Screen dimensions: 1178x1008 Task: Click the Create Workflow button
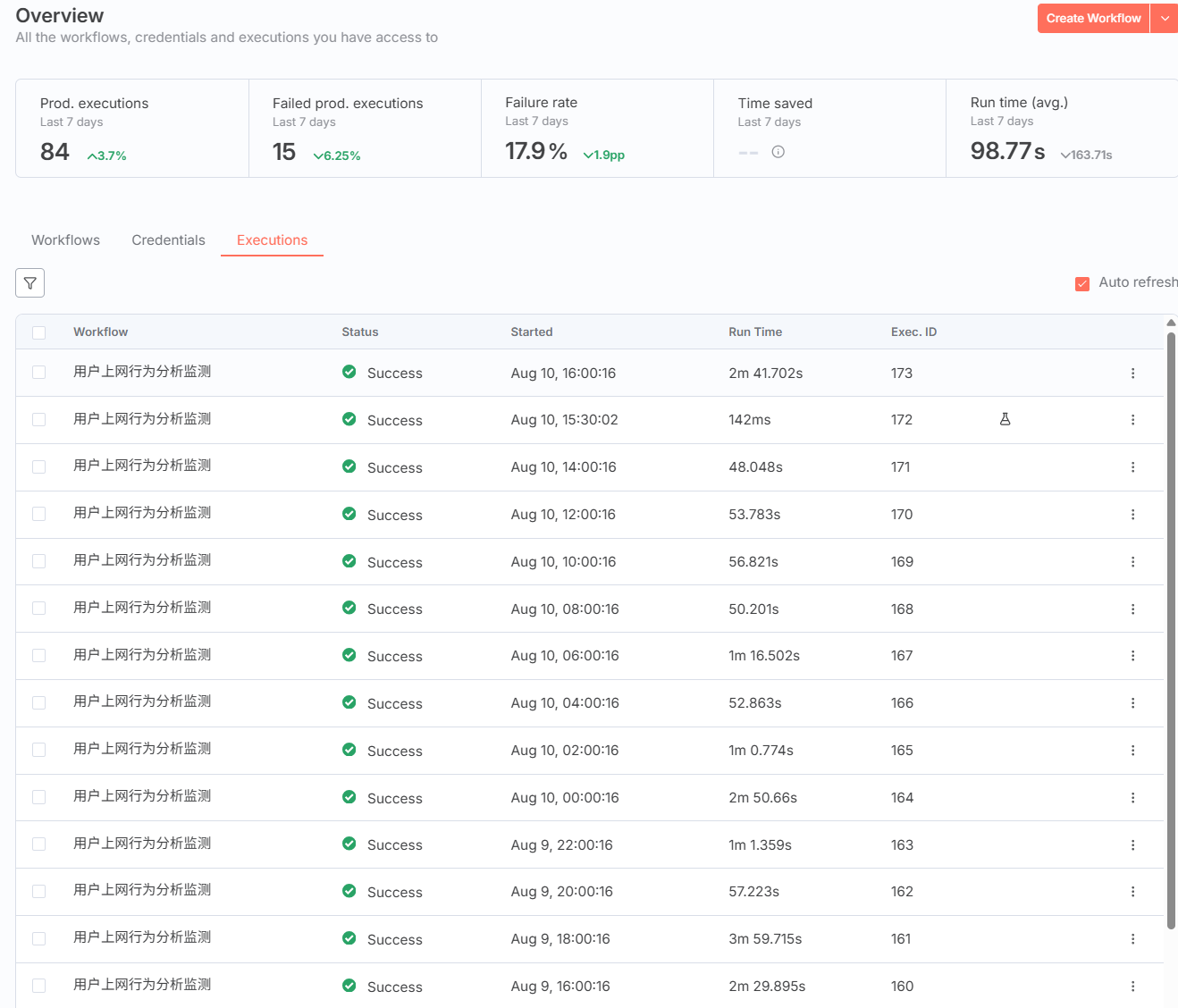(x=1092, y=19)
